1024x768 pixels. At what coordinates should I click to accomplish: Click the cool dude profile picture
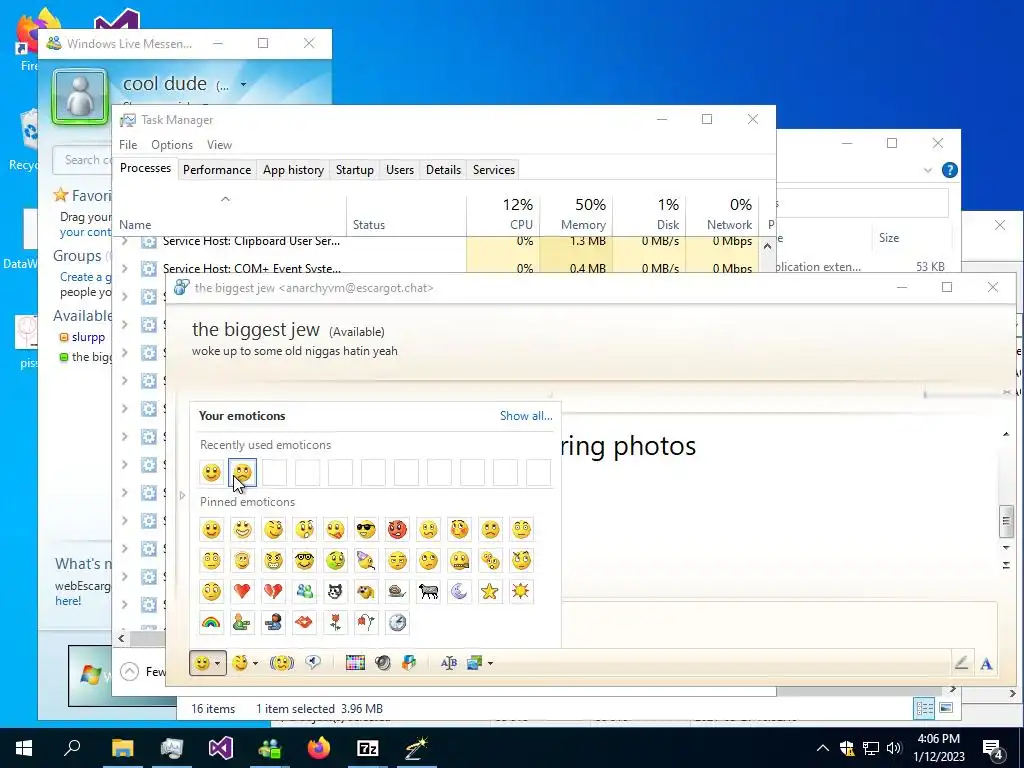[80, 96]
